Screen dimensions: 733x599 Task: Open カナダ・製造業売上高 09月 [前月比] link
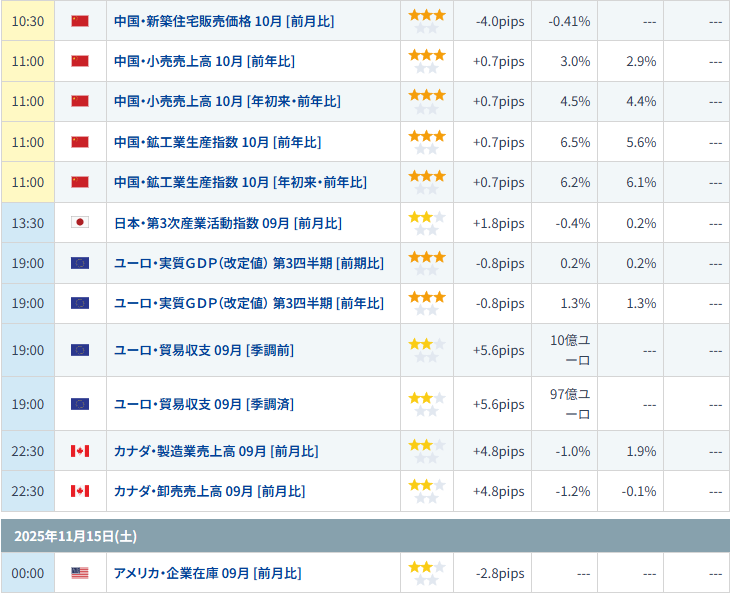(x=215, y=451)
